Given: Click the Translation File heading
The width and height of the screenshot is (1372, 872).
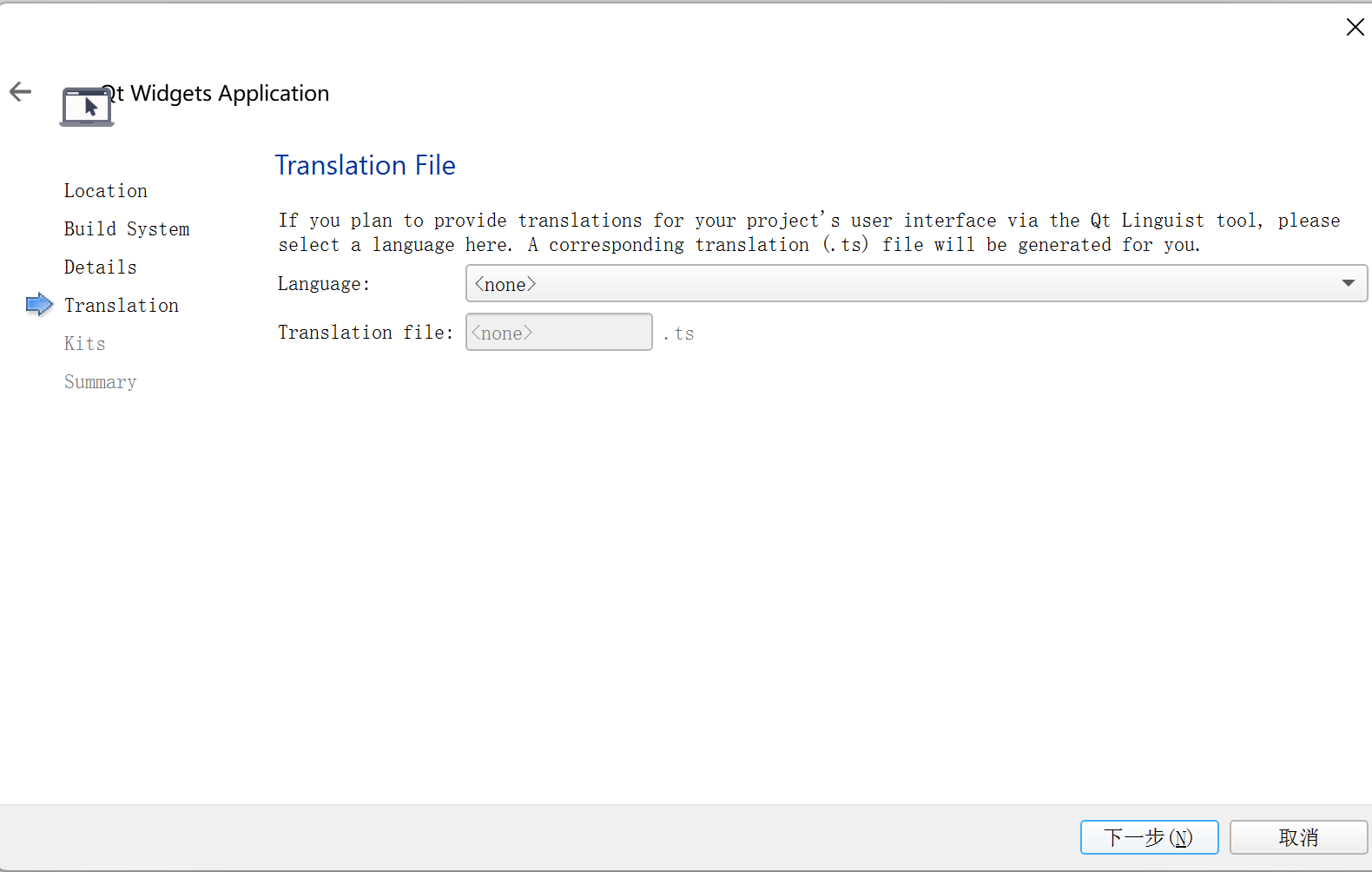Looking at the screenshot, I should 366,165.
